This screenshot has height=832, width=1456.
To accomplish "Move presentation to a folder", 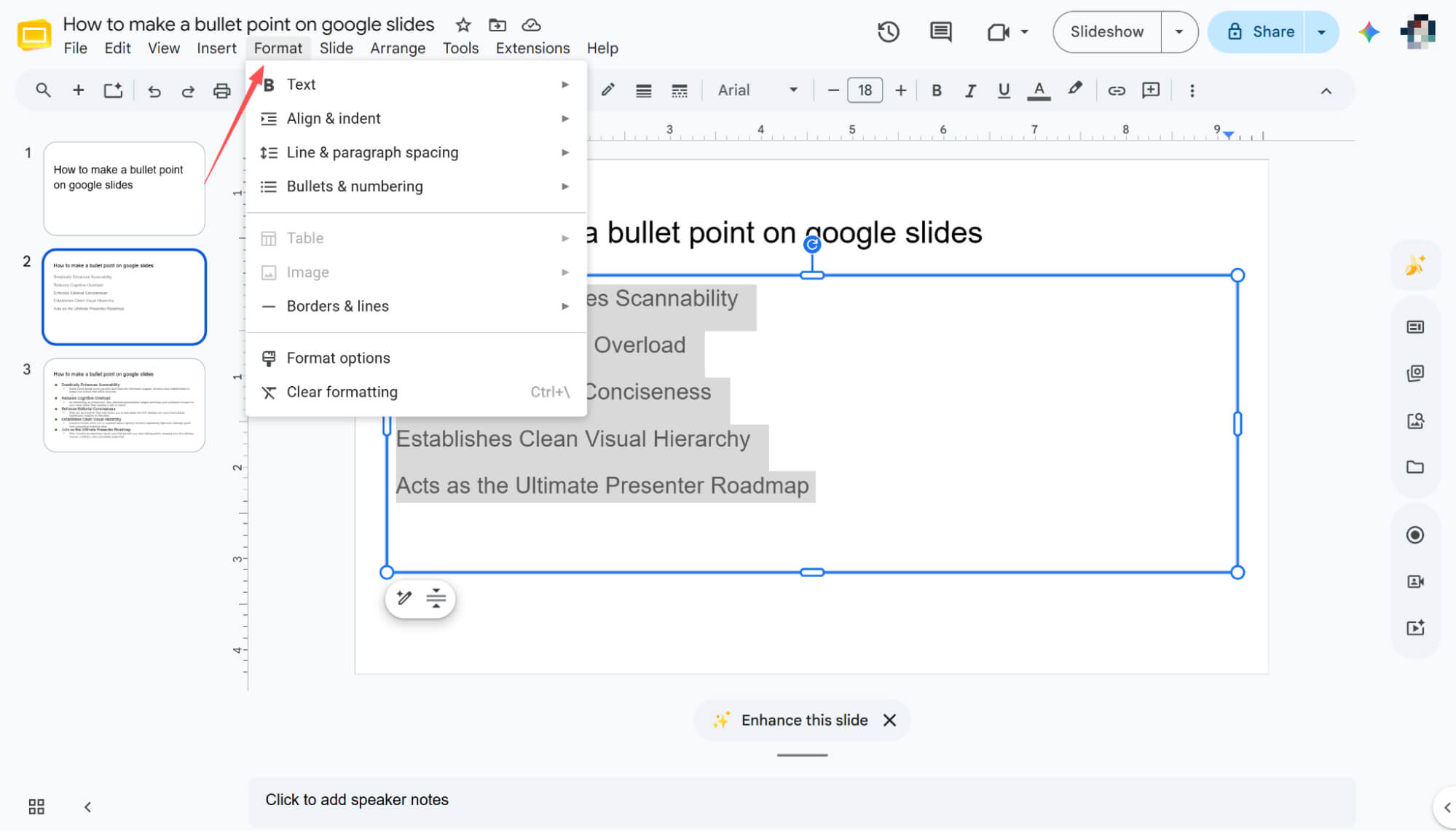I will [497, 25].
